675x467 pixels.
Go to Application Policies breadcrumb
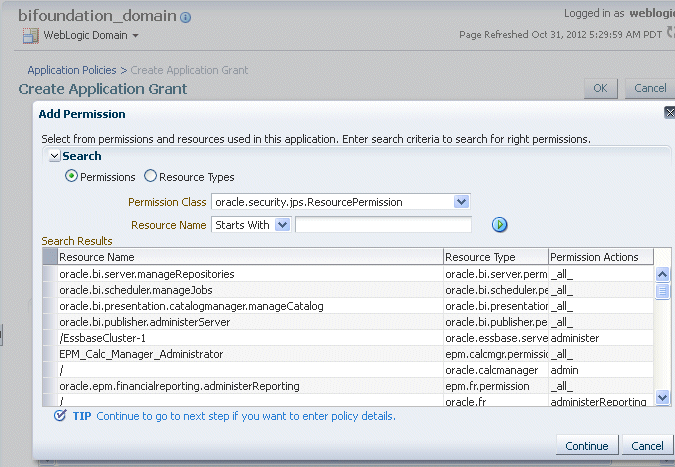72,70
